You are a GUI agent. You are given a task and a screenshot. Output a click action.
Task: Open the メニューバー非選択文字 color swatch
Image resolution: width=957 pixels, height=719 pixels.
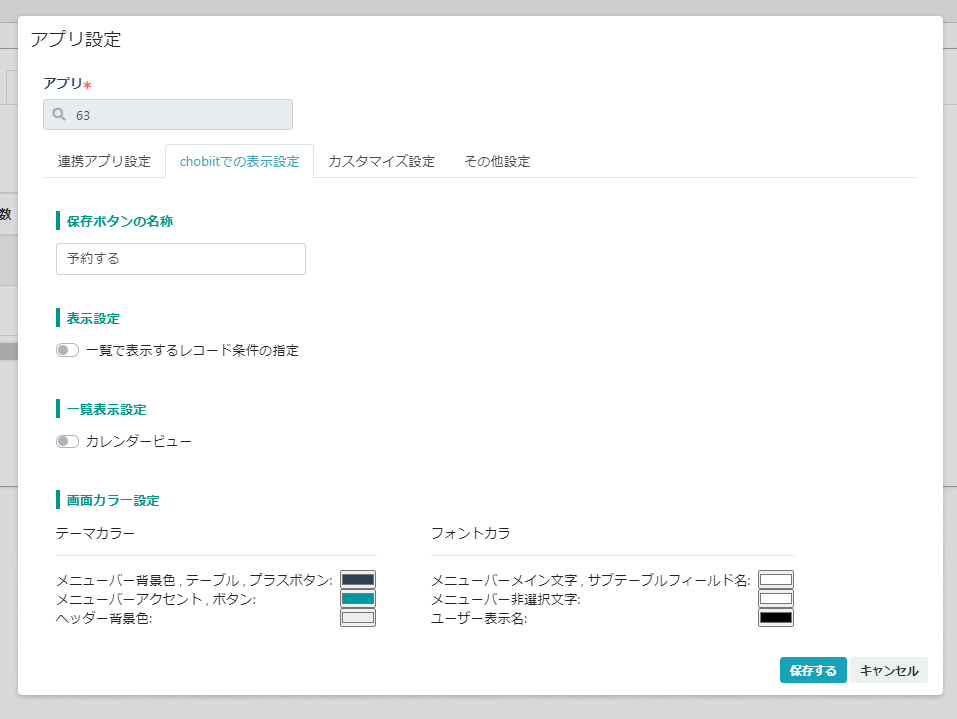coord(776,599)
